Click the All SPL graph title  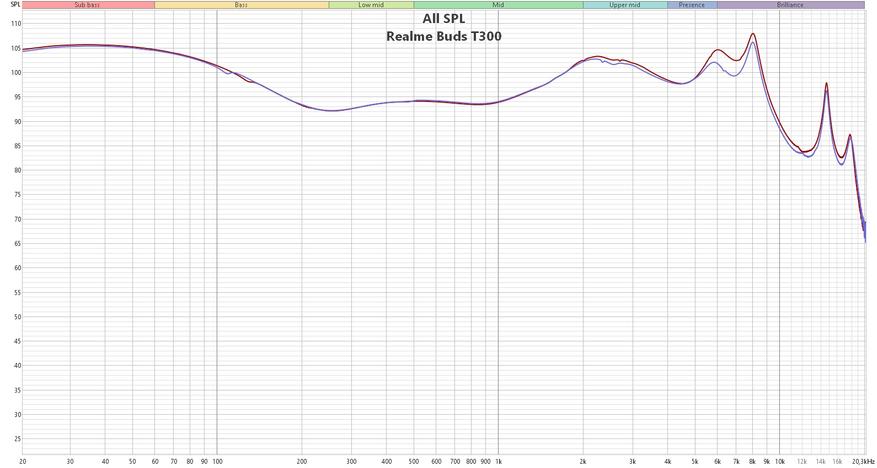coord(444,19)
